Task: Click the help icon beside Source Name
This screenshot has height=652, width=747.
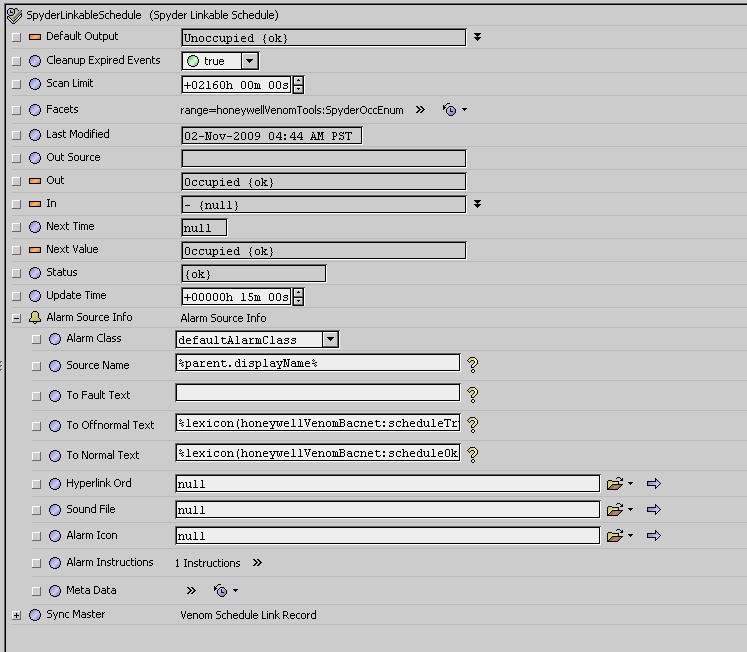Action: (473, 365)
